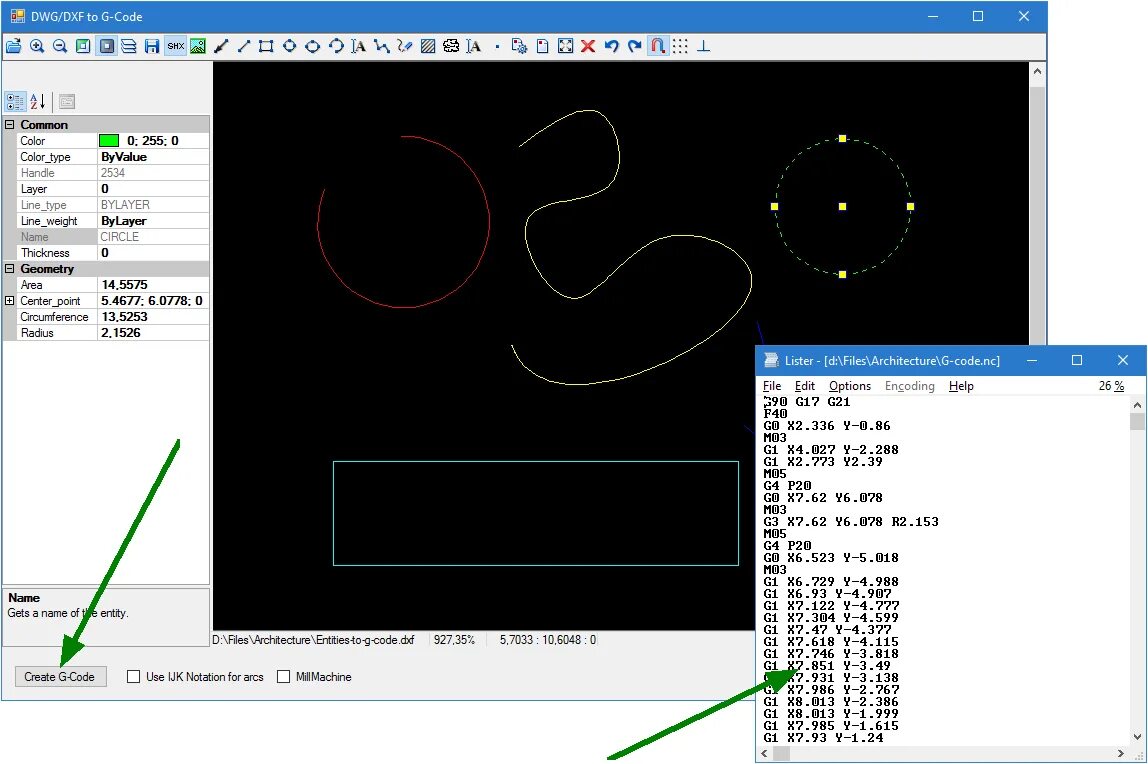Undo the last action
This screenshot has height=764, width=1148.
(x=611, y=46)
